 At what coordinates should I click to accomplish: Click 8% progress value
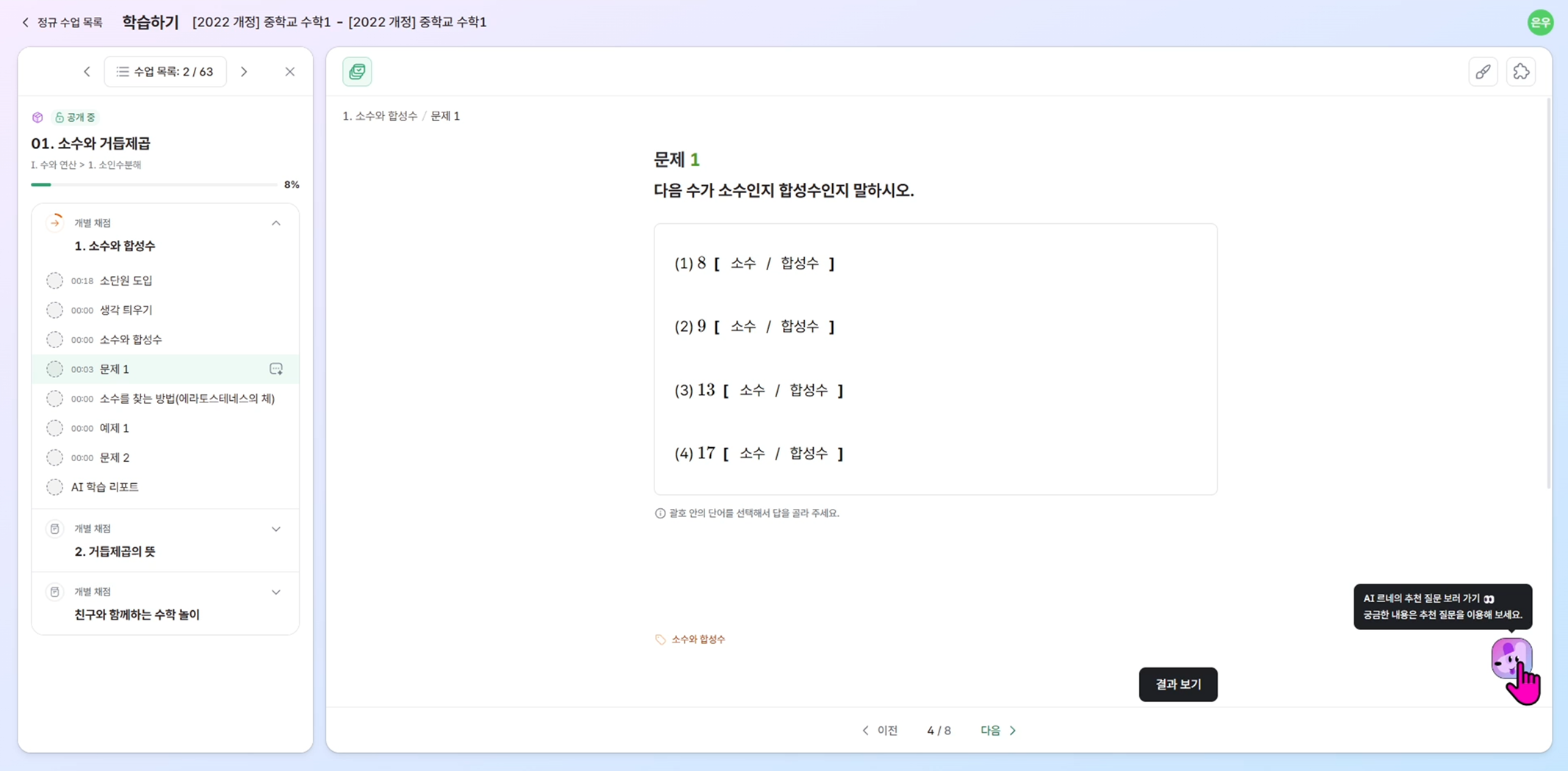coord(292,185)
